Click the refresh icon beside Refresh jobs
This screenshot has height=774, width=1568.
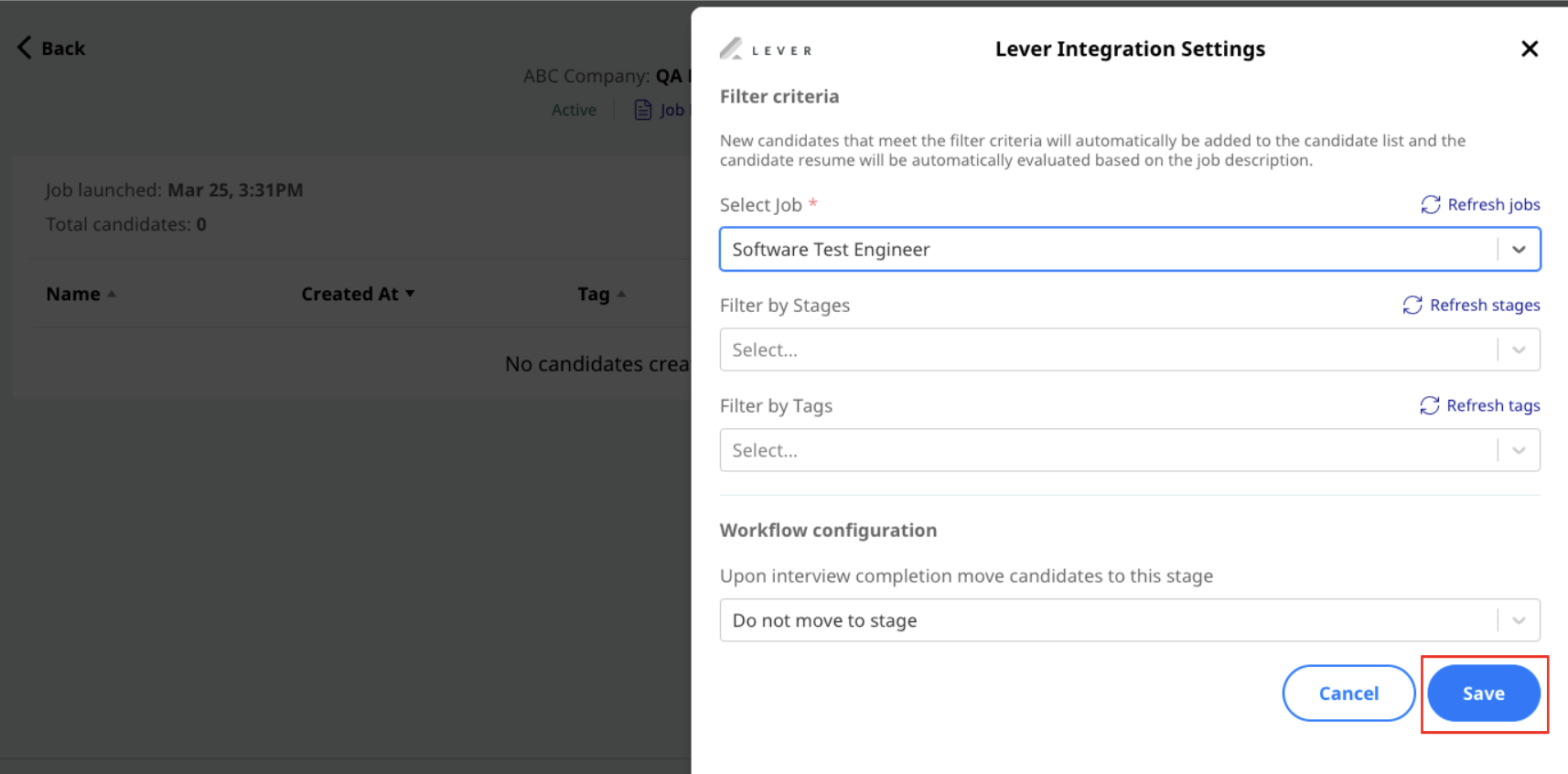[x=1431, y=205]
